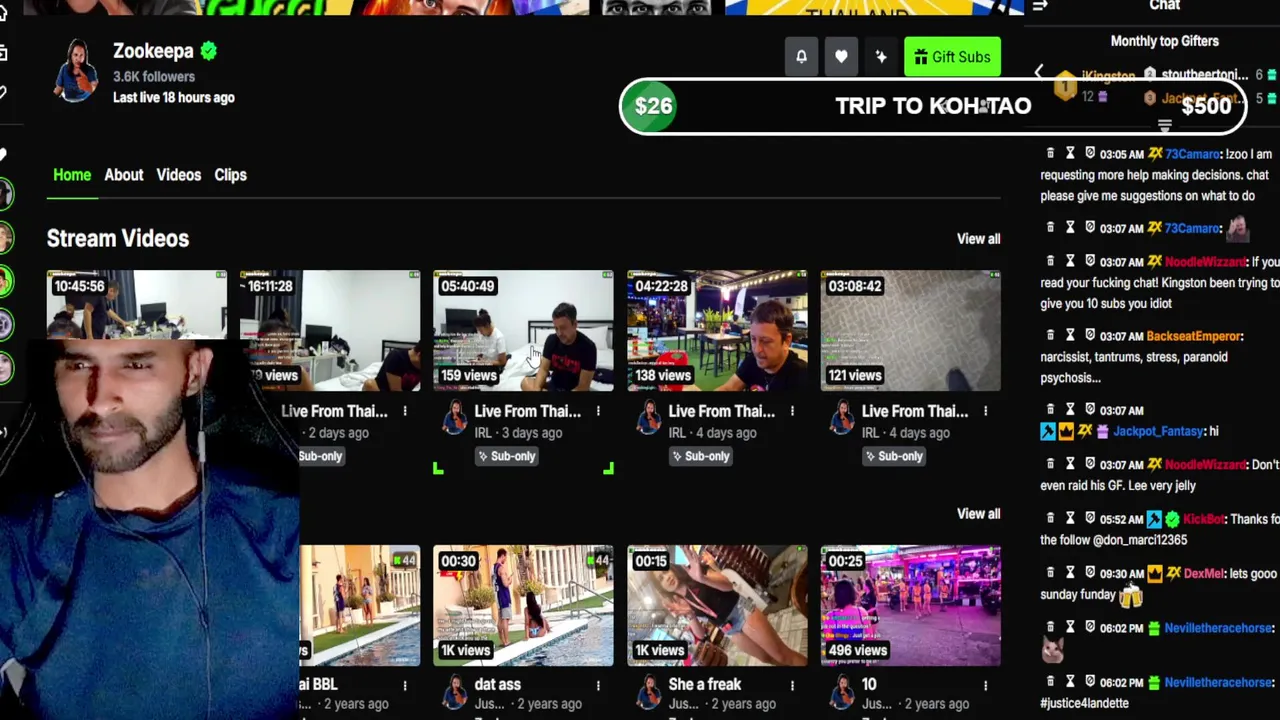Open options menu for 3 days ago video
The height and width of the screenshot is (720, 1280).
(598, 411)
